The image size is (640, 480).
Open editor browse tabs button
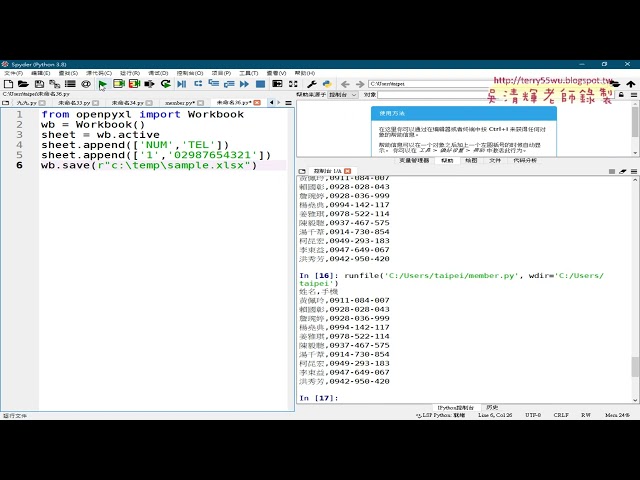[x=5, y=103]
